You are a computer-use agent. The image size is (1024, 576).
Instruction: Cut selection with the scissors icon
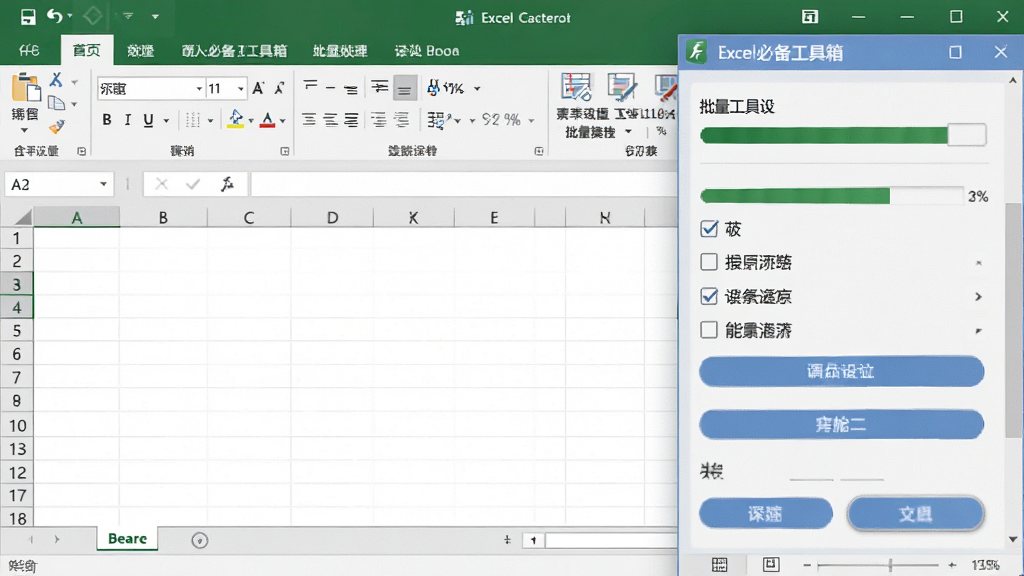(57, 80)
